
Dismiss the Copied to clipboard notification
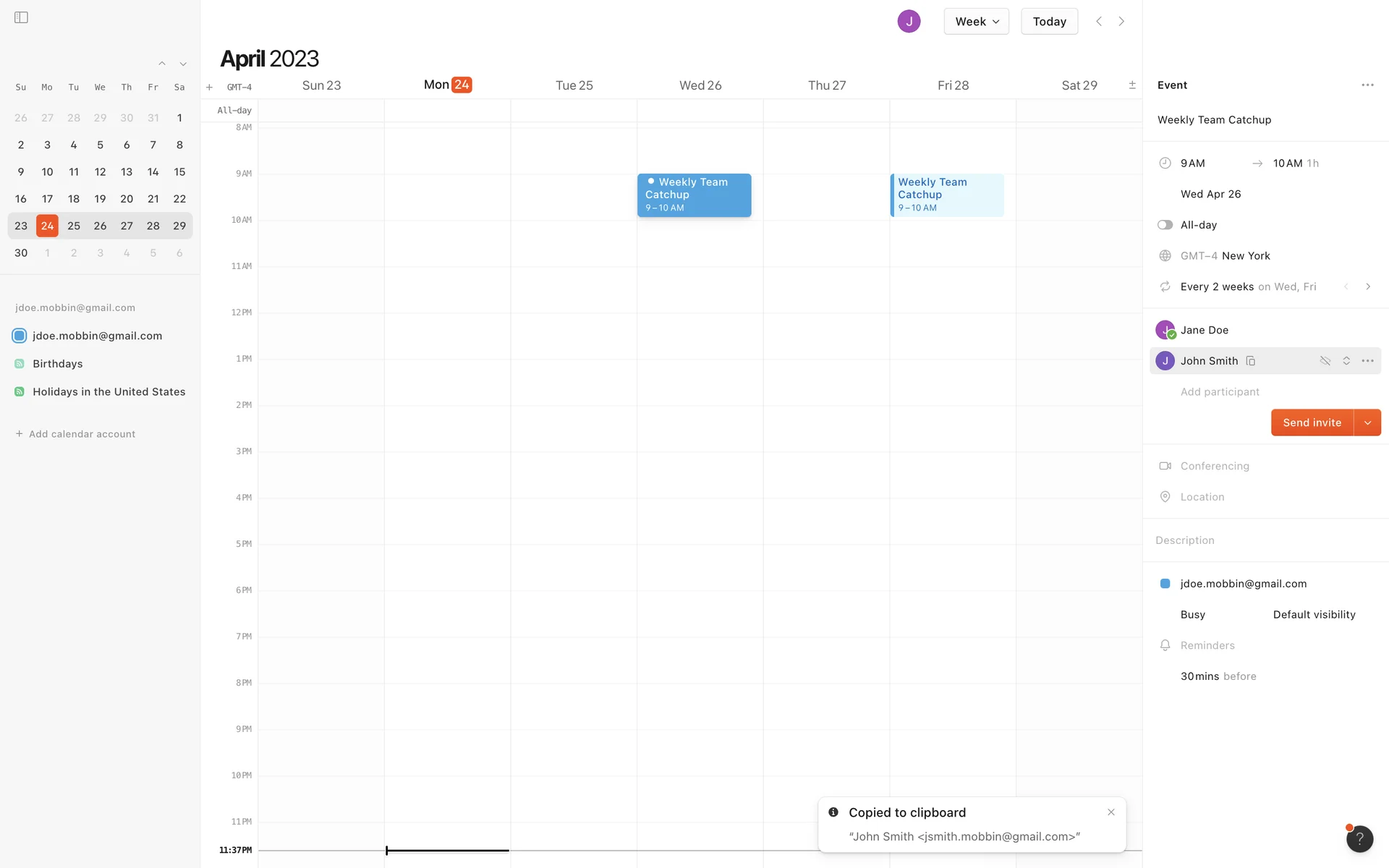point(1111,812)
